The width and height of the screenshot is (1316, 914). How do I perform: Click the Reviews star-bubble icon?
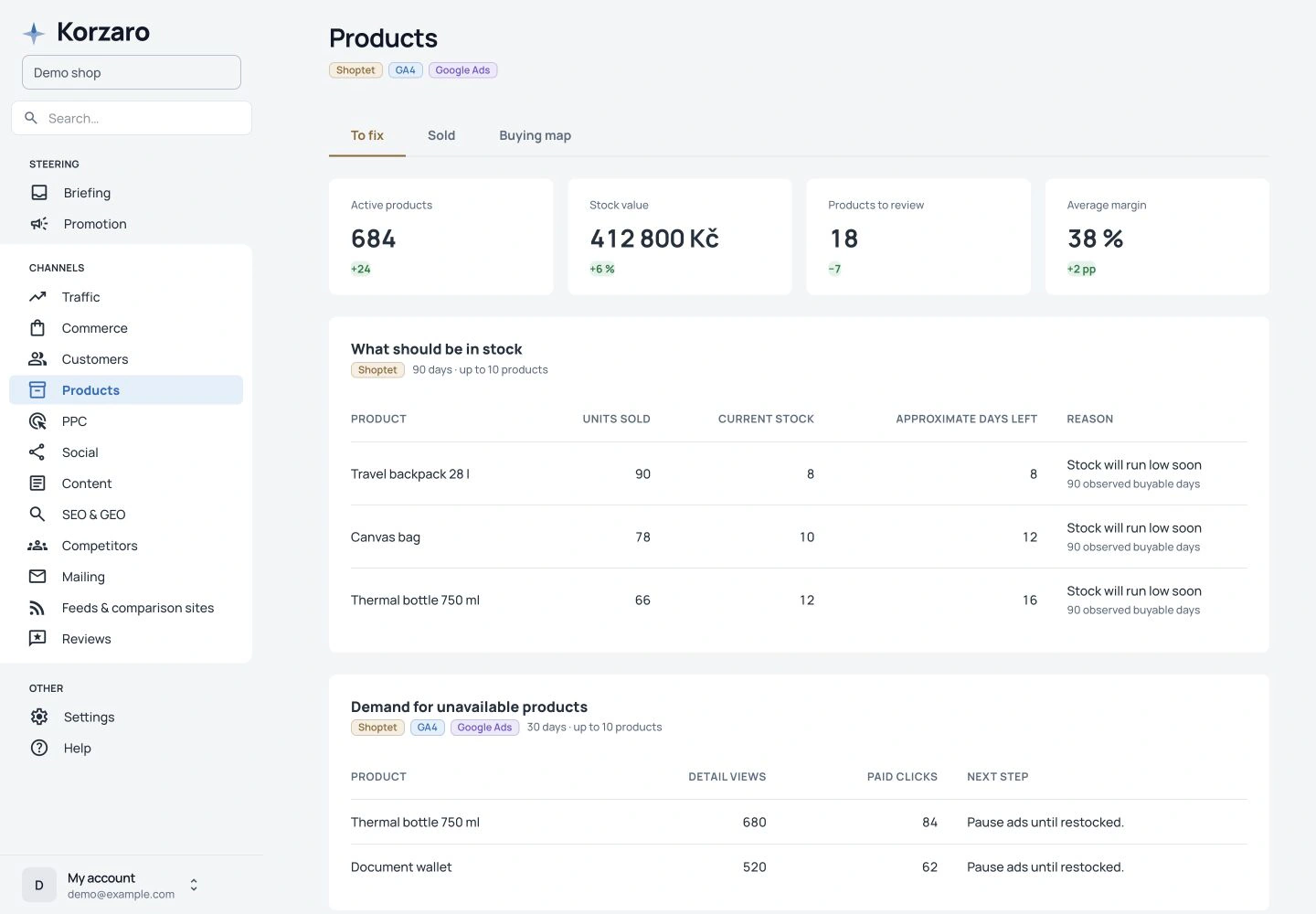(x=37, y=639)
